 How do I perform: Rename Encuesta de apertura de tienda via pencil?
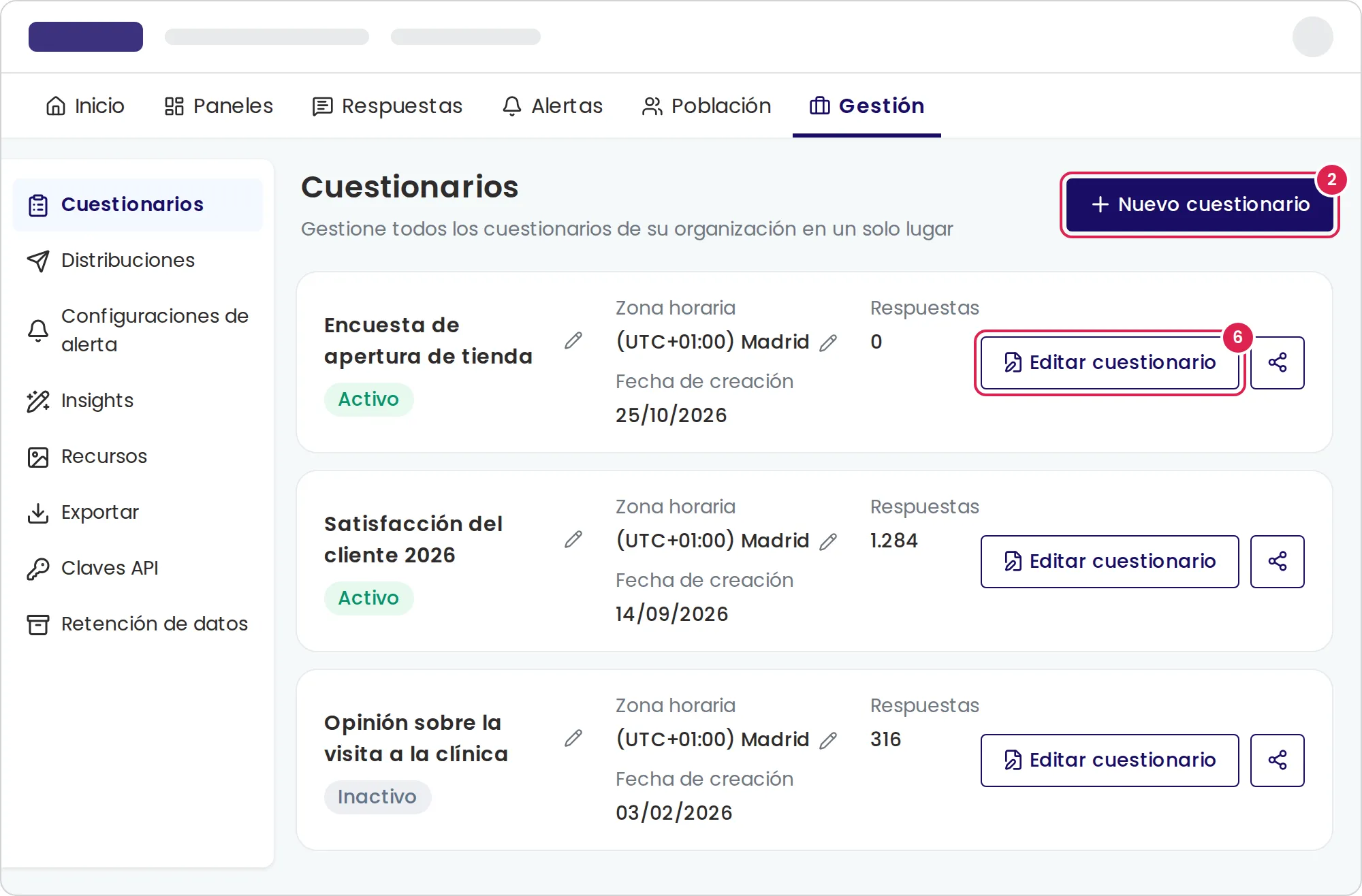click(x=573, y=340)
